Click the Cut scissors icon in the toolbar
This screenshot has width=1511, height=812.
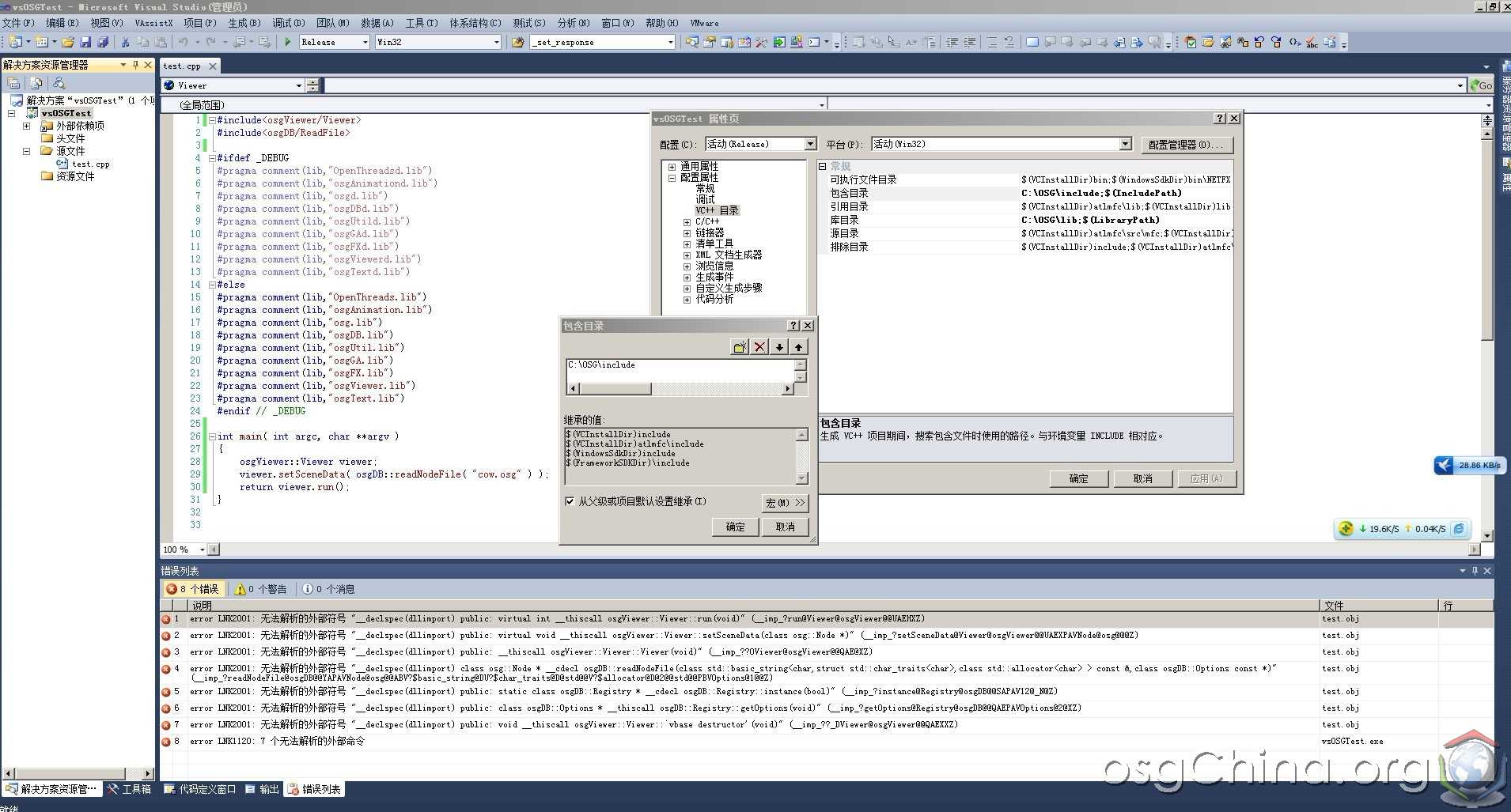(x=125, y=42)
